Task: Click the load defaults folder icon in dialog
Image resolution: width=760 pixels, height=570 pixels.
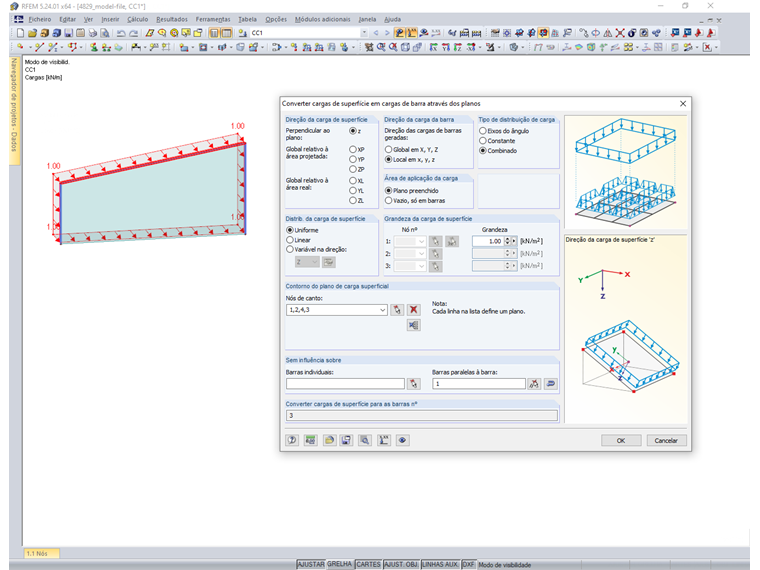Action: (329, 440)
